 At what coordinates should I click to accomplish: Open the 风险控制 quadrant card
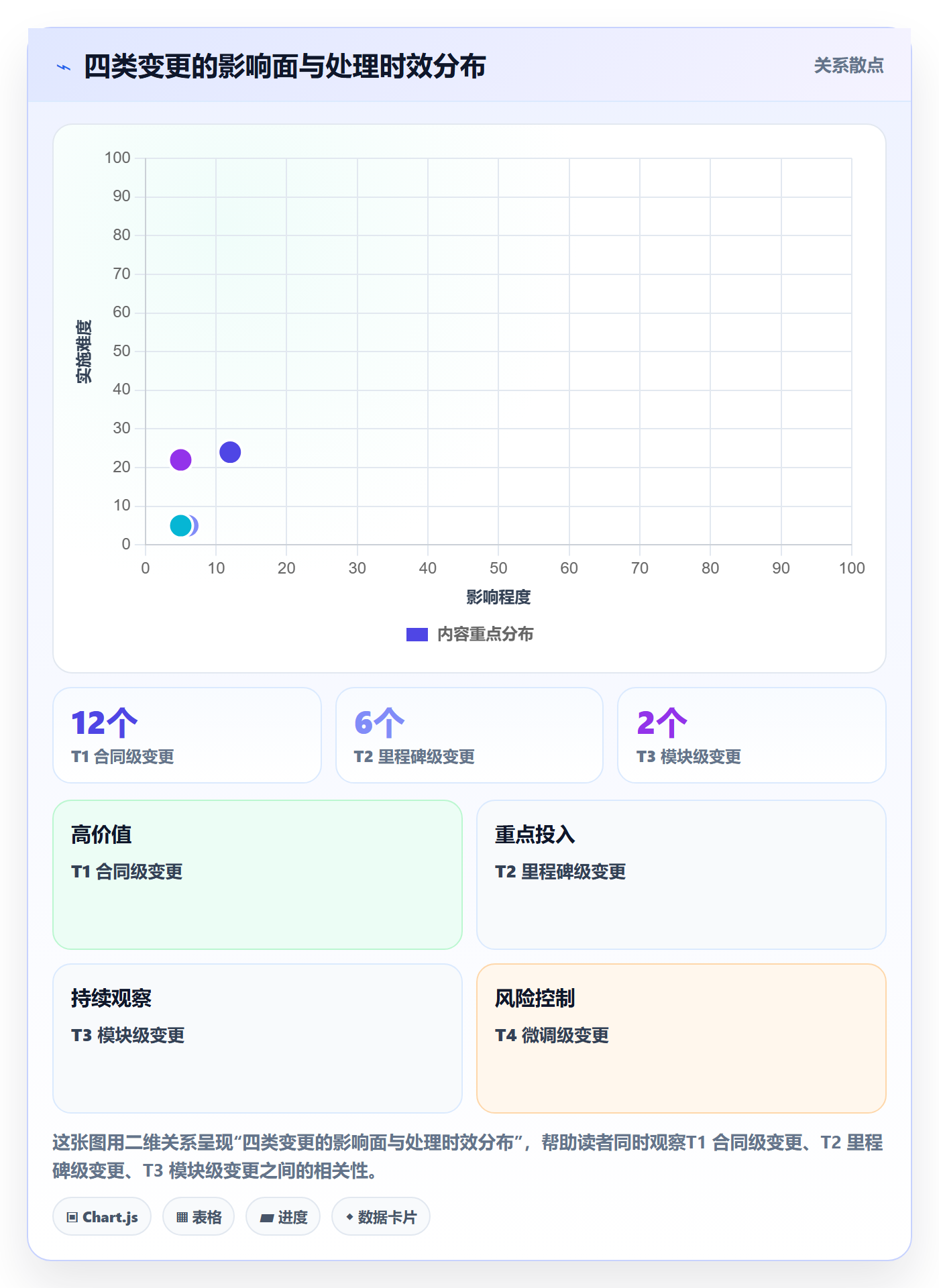click(x=681, y=1038)
